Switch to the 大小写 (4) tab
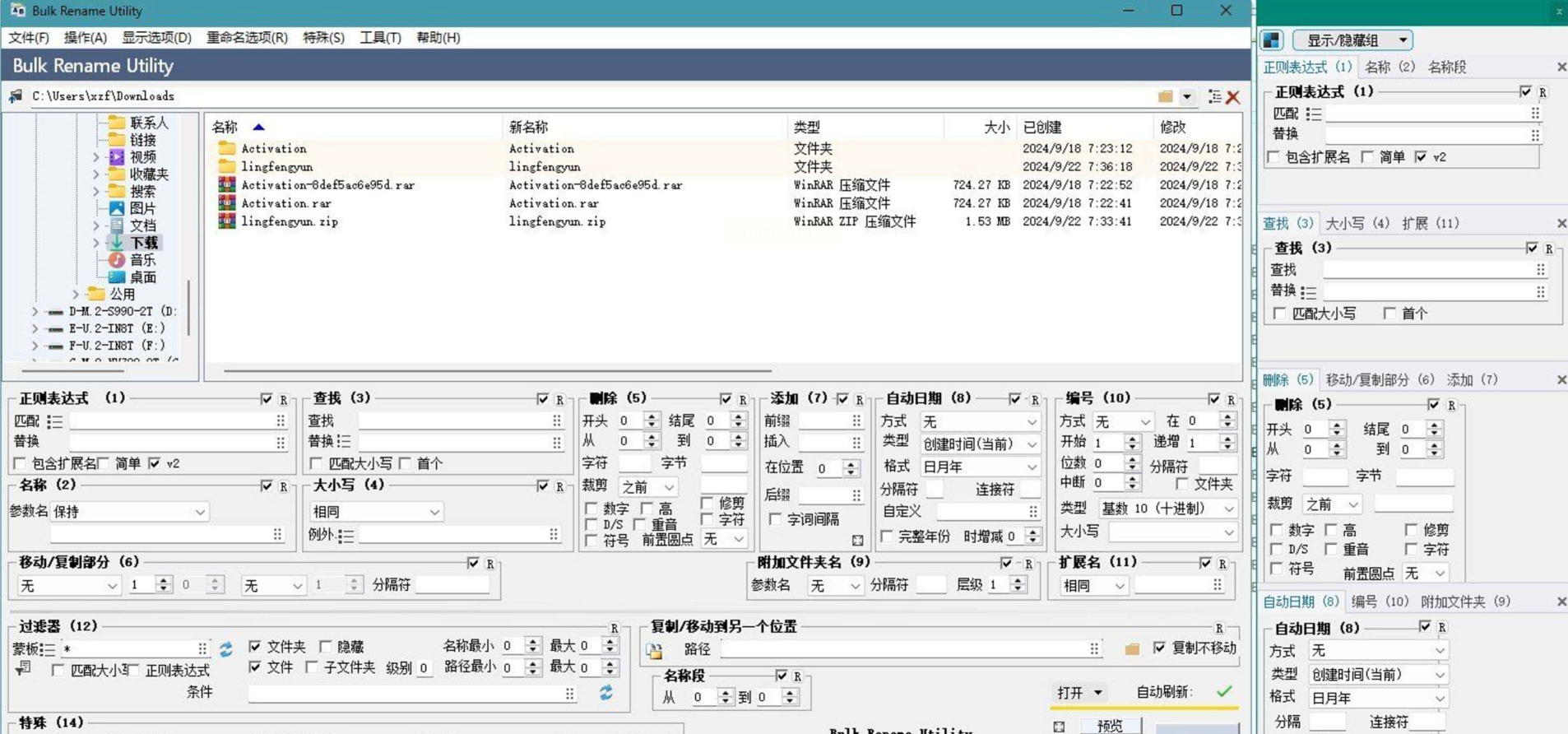 (x=1357, y=223)
